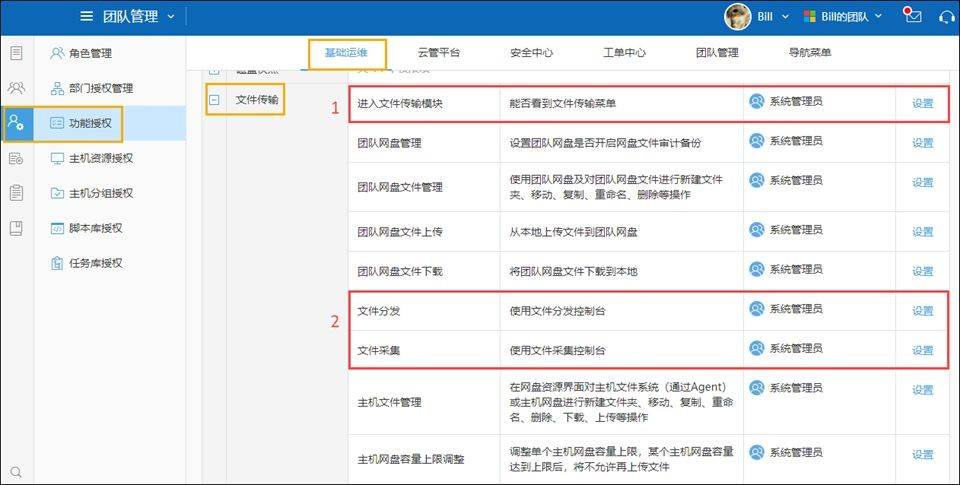This screenshot has height=485, width=960.
Task: Select the 文件分发 function name
Action: pos(379,310)
